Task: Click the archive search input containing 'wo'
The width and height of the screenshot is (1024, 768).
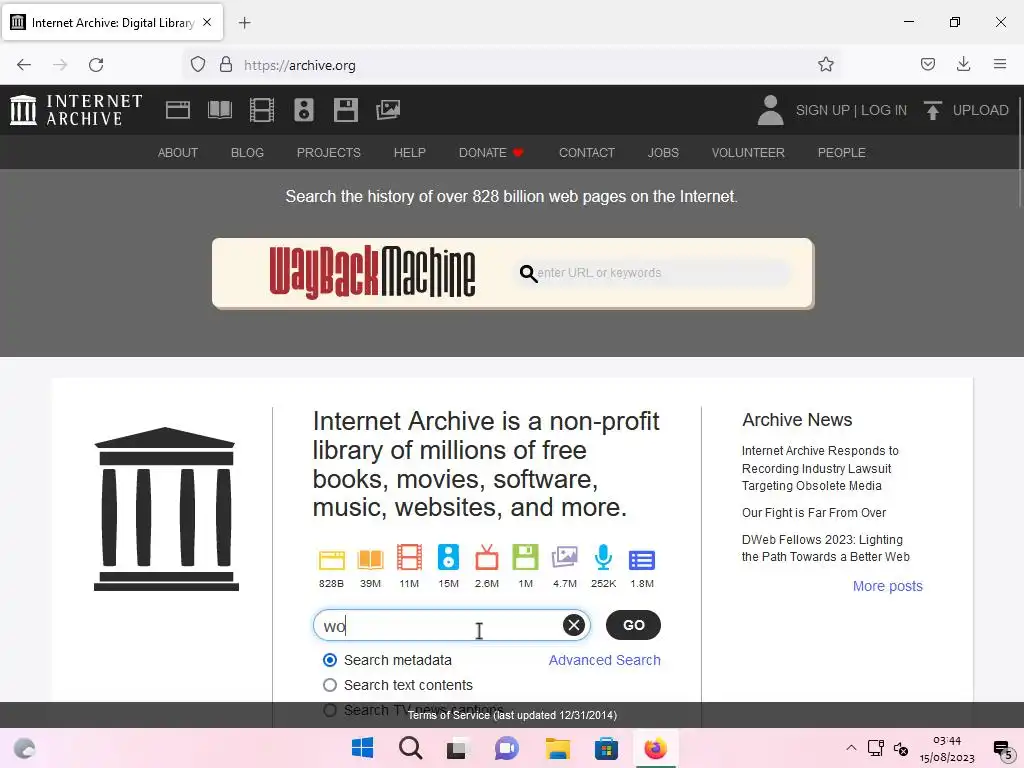Action: pyautogui.click(x=452, y=626)
